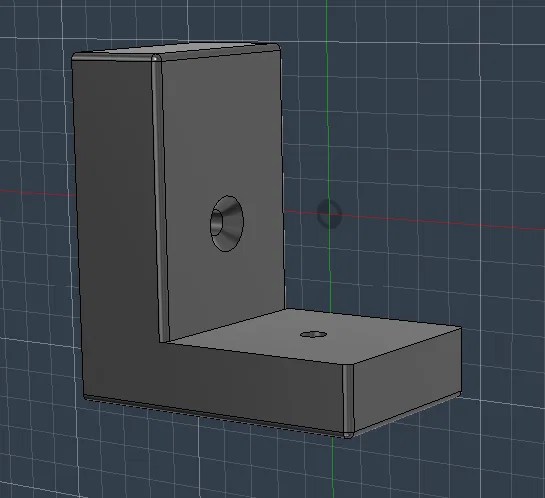The image size is (545, 498).
Task: Select the origin circle marker
Action: 329,214
